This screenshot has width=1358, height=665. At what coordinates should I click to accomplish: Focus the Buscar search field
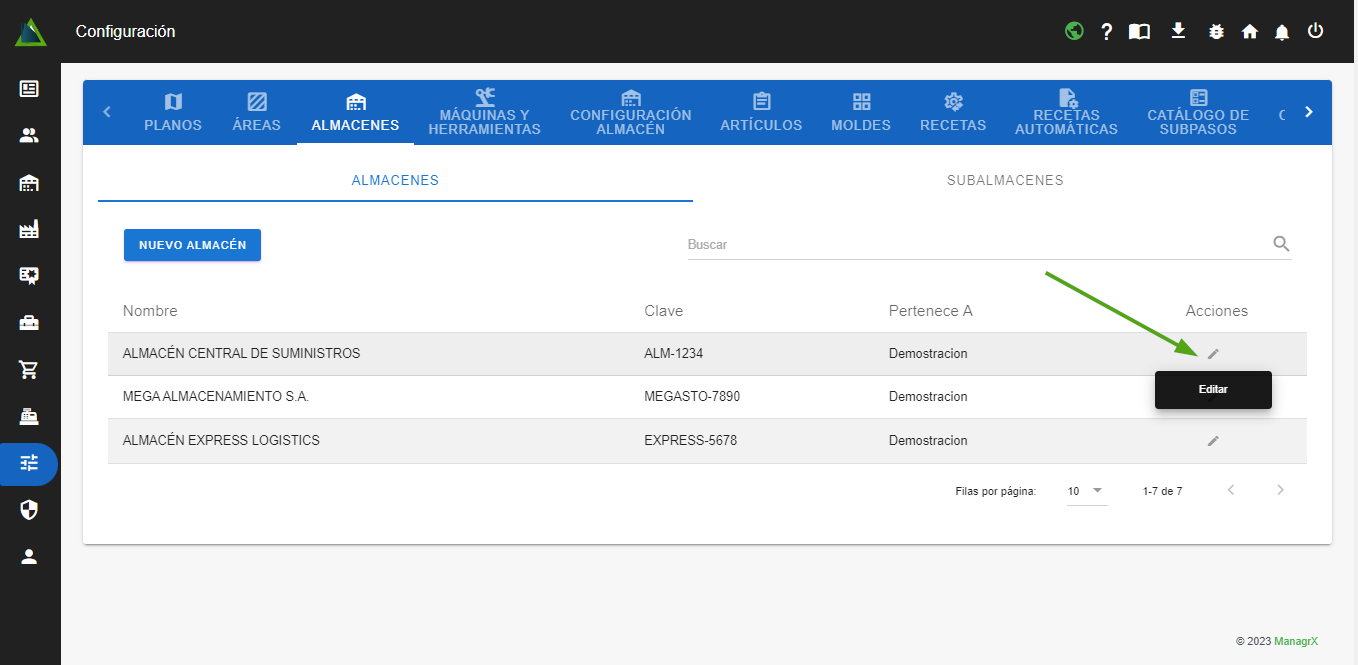point(975,244)
